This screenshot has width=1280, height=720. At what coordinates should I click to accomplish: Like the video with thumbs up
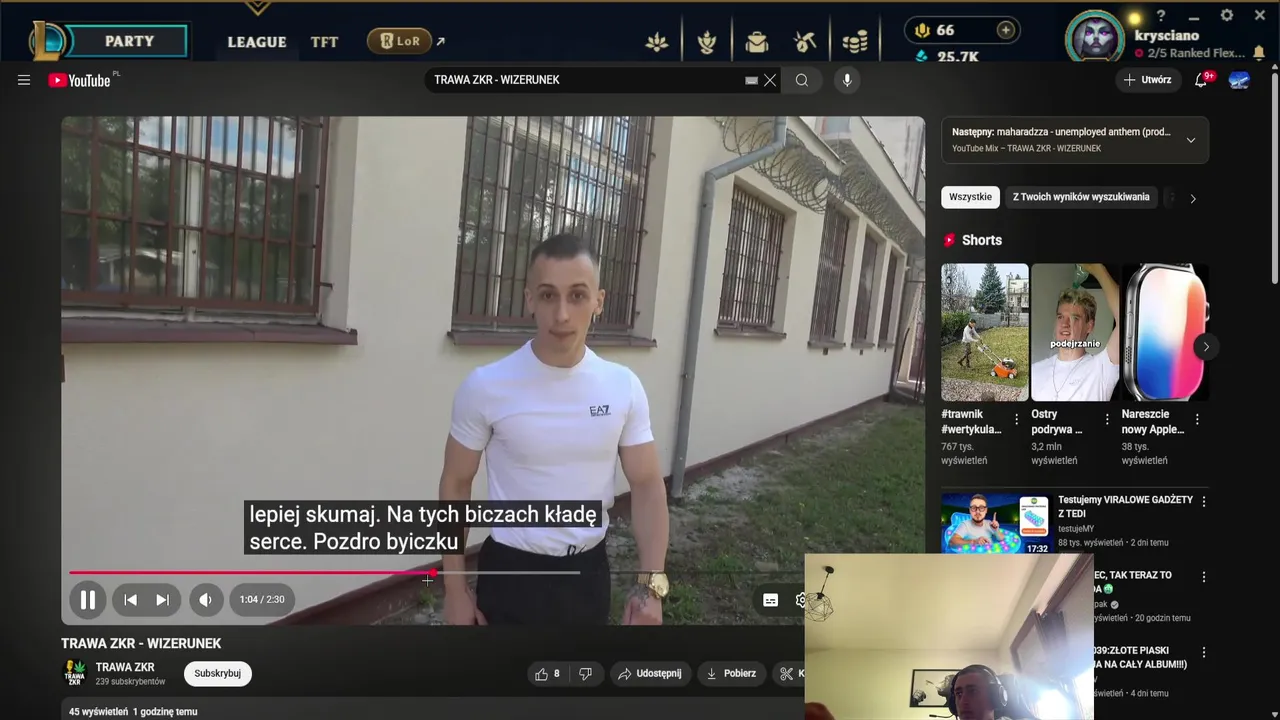(546, 674)
